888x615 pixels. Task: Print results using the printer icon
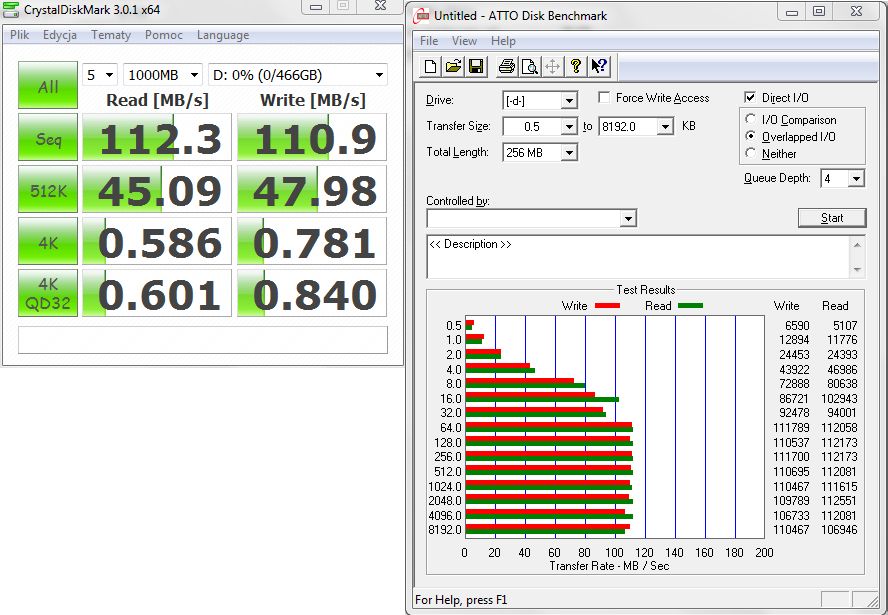pyautogui.click(x=506, y=67)
